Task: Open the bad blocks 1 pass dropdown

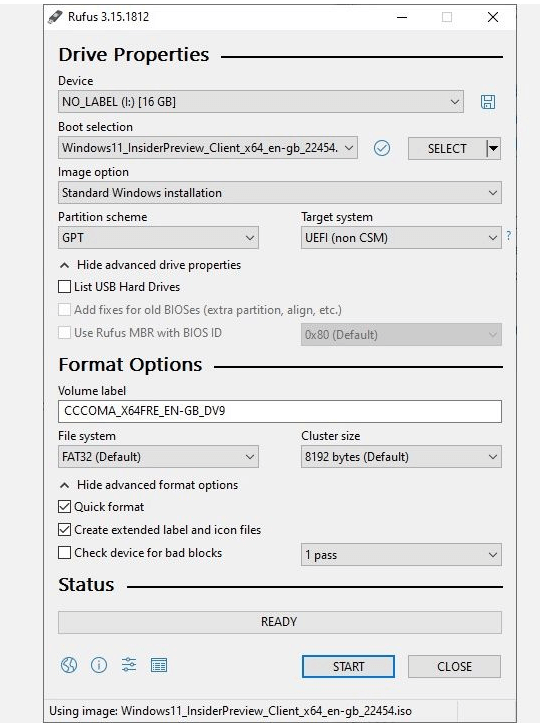Action: click(x=401, y=555)
